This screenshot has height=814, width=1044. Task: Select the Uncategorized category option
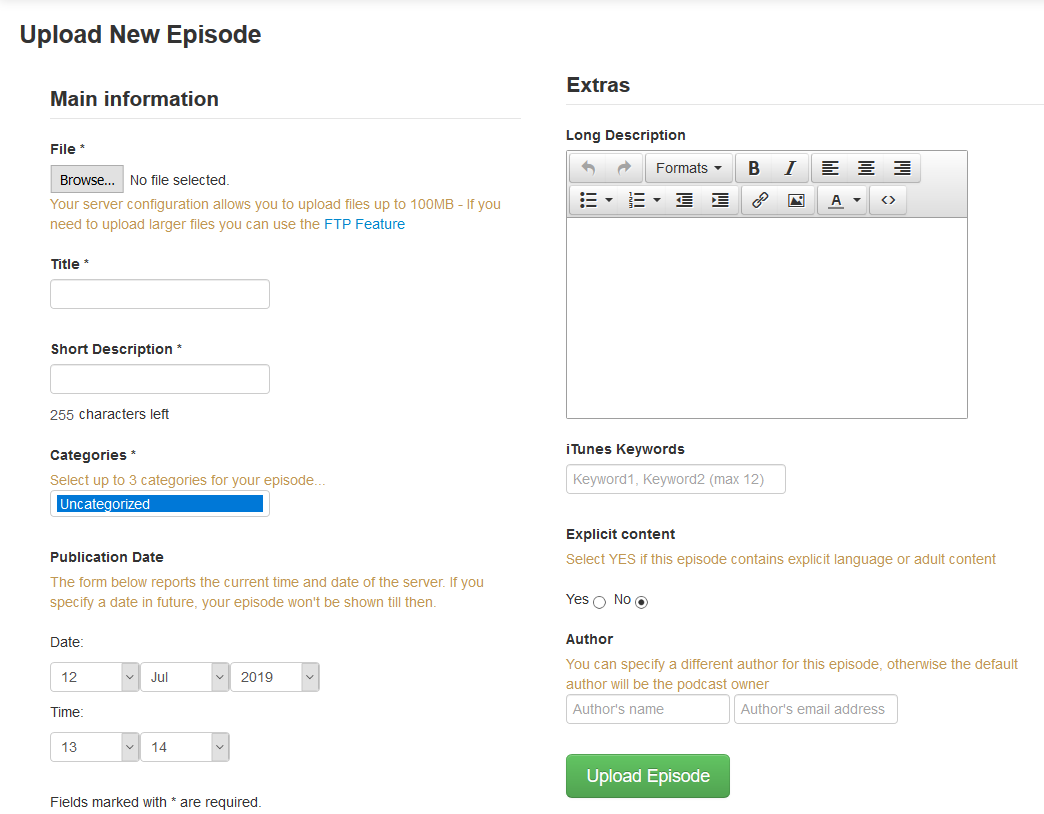pyautogui.click(x=160, y=504)
